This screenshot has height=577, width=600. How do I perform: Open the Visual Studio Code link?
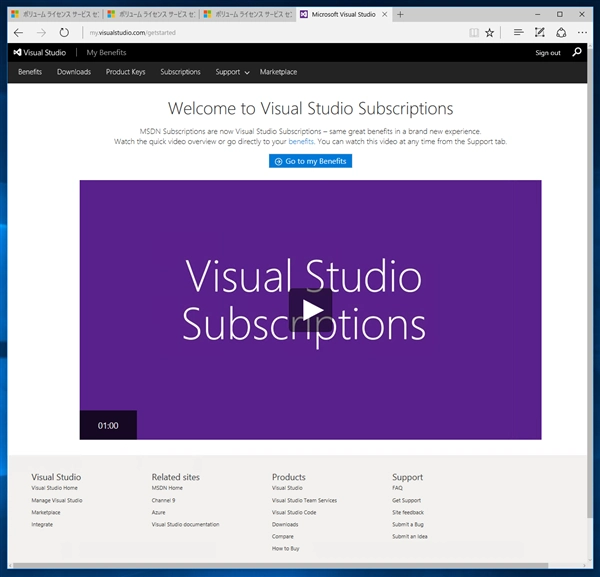(x=294, y=512)
